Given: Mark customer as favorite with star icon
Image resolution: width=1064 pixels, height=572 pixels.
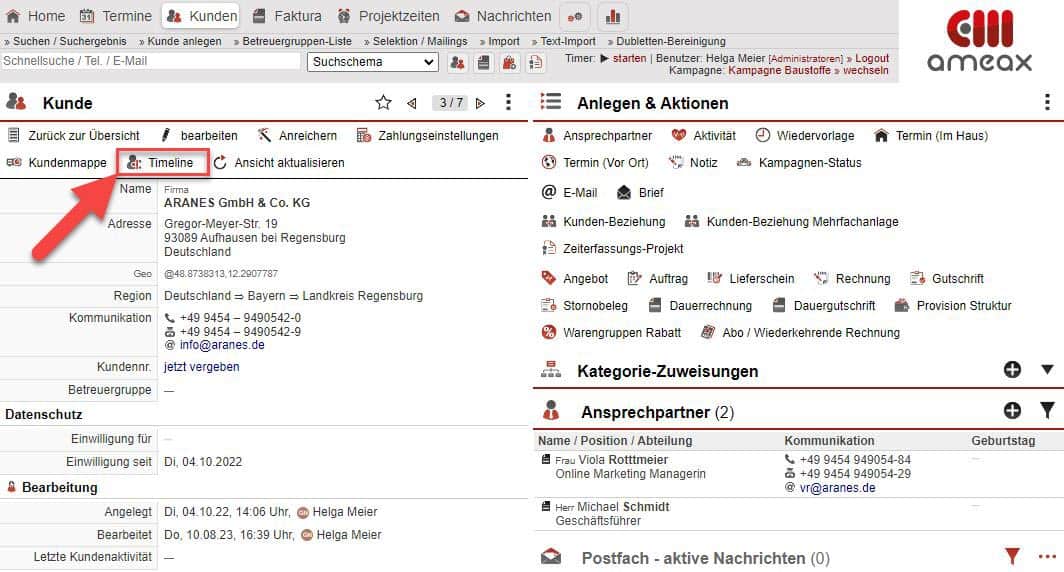Looking at the screenshot, I should 383,103.
